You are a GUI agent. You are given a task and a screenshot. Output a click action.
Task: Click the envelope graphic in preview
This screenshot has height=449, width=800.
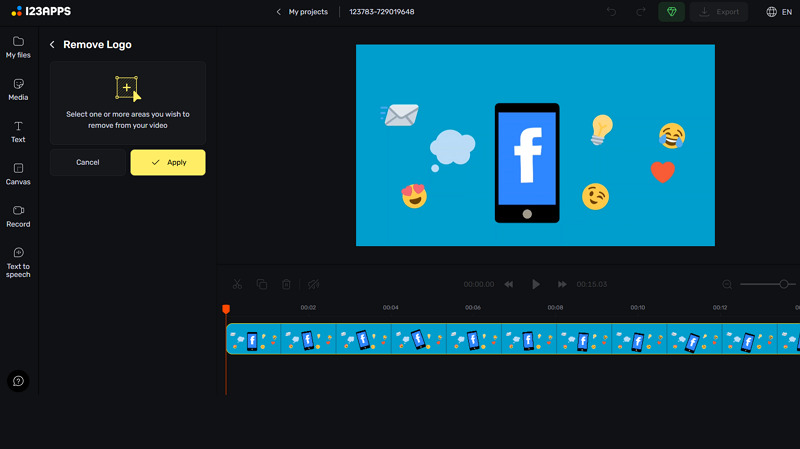[x=400, y=115]
